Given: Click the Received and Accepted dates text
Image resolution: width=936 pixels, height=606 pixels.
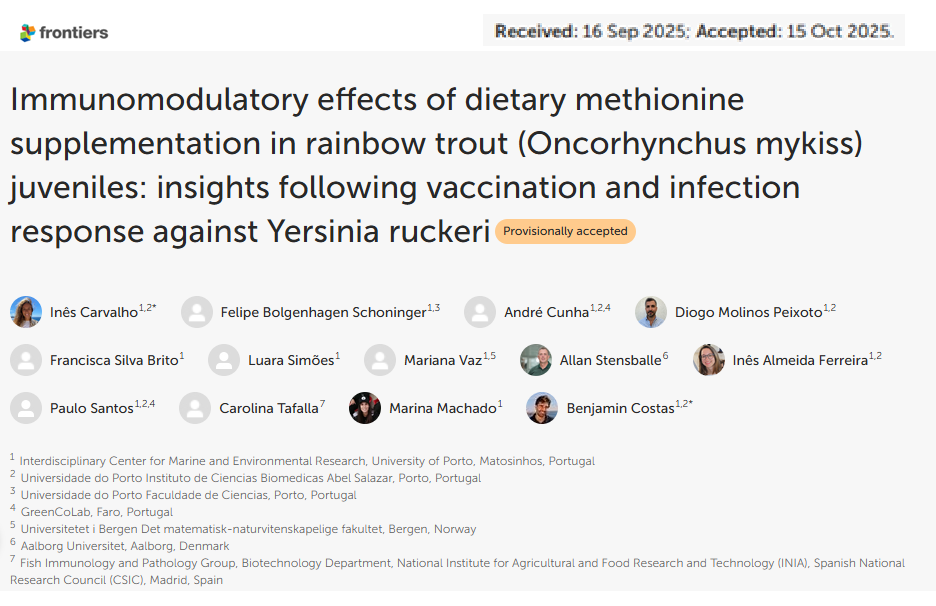Looking at the screenshot, I should coord(694,31).
